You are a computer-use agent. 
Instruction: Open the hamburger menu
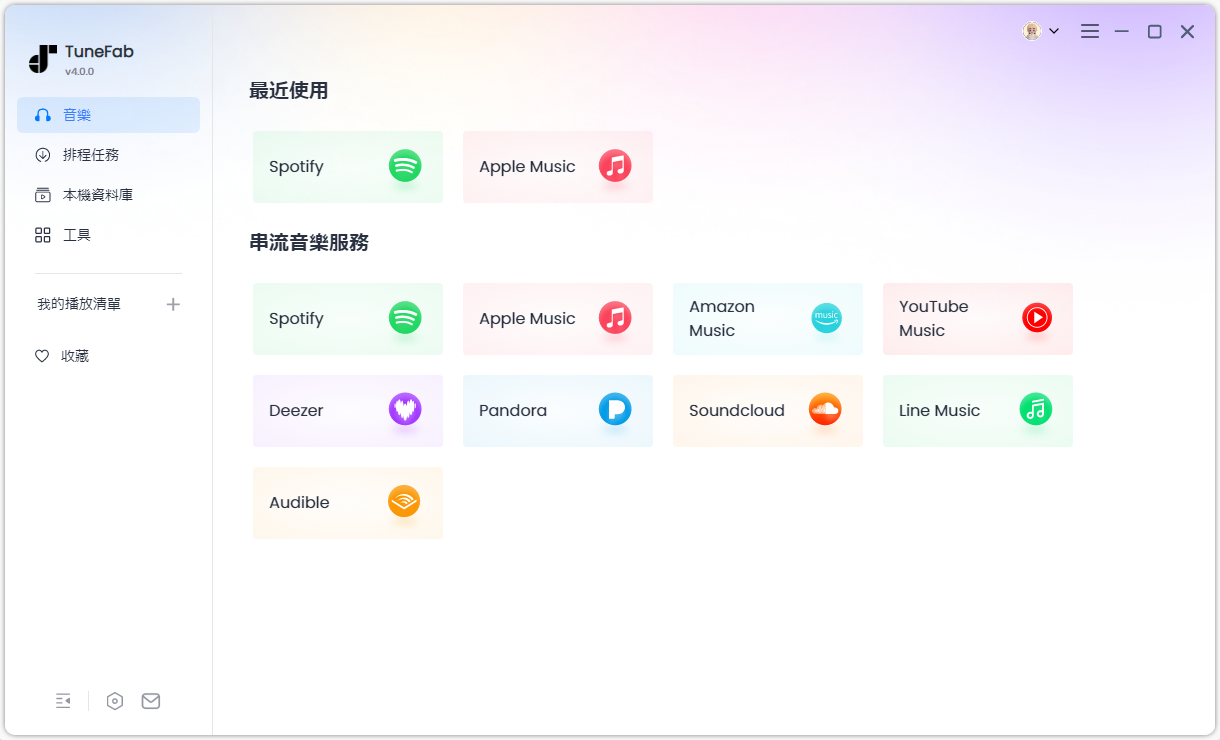[x=1089, y=31]
